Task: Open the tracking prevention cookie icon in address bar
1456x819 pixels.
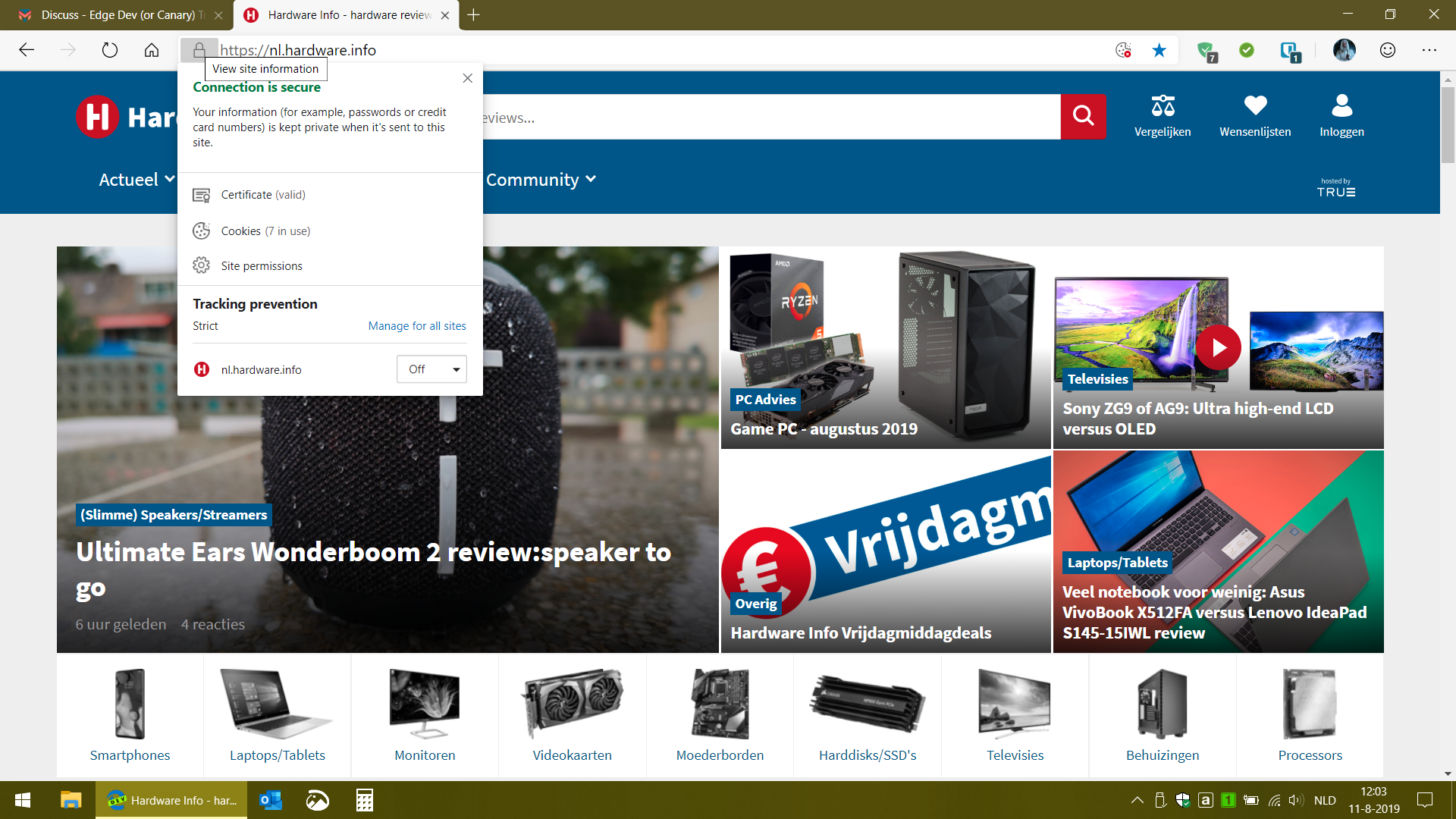Action: (x=1123, y=50)
